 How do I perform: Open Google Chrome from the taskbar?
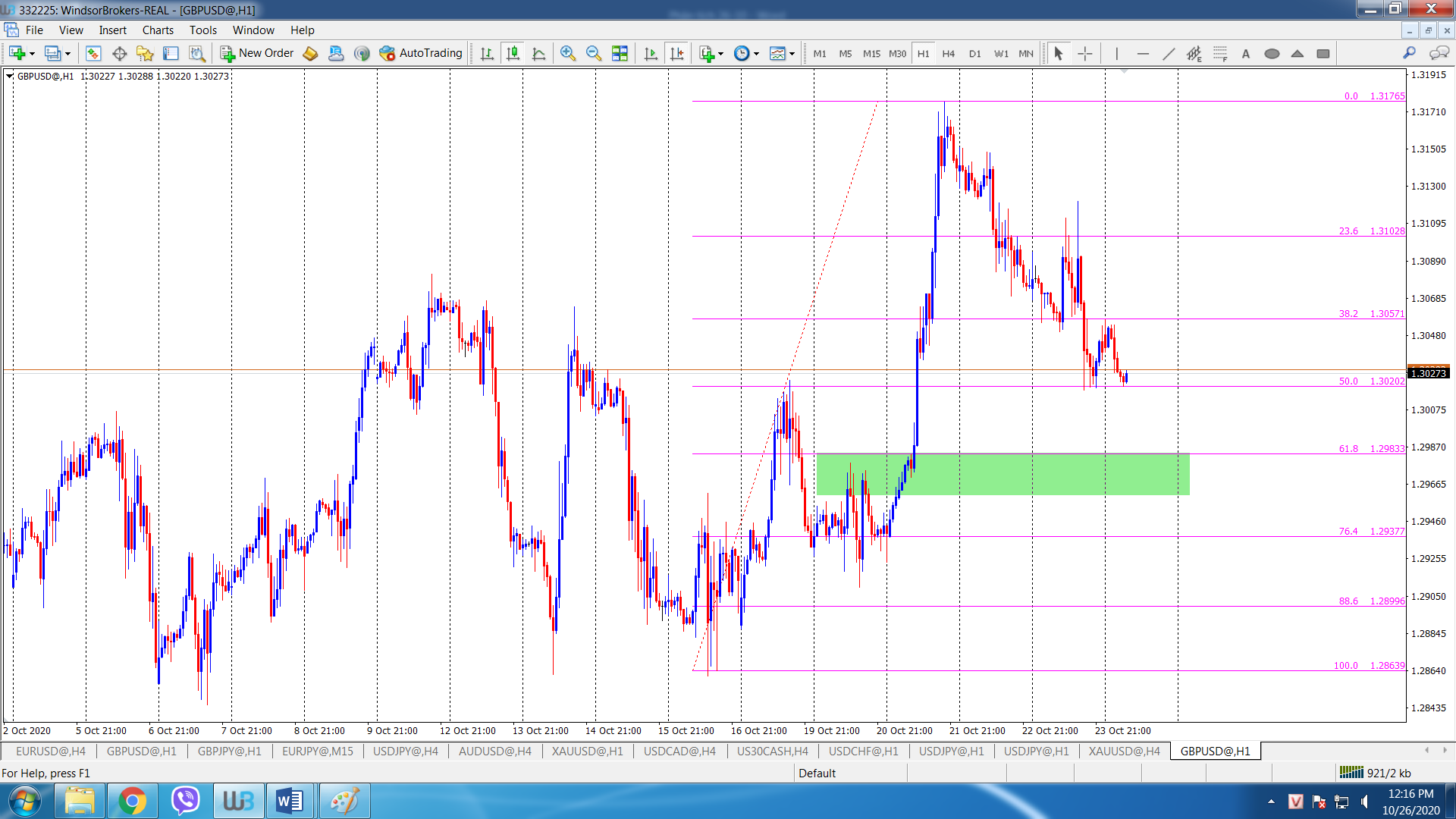tap(133, 801)
